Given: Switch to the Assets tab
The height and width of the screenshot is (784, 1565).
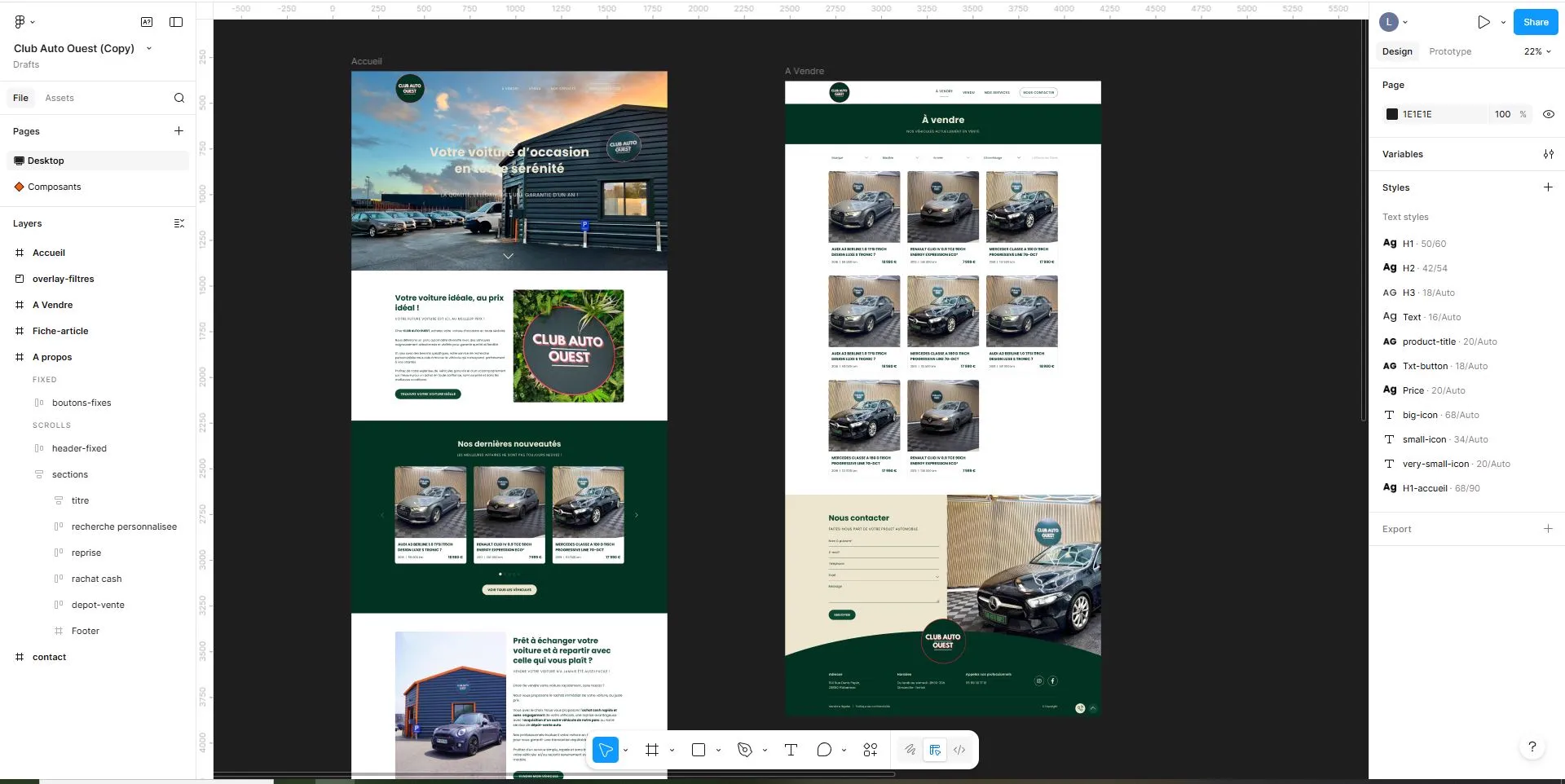Looking at the screenshot, I should click(59, 98).
